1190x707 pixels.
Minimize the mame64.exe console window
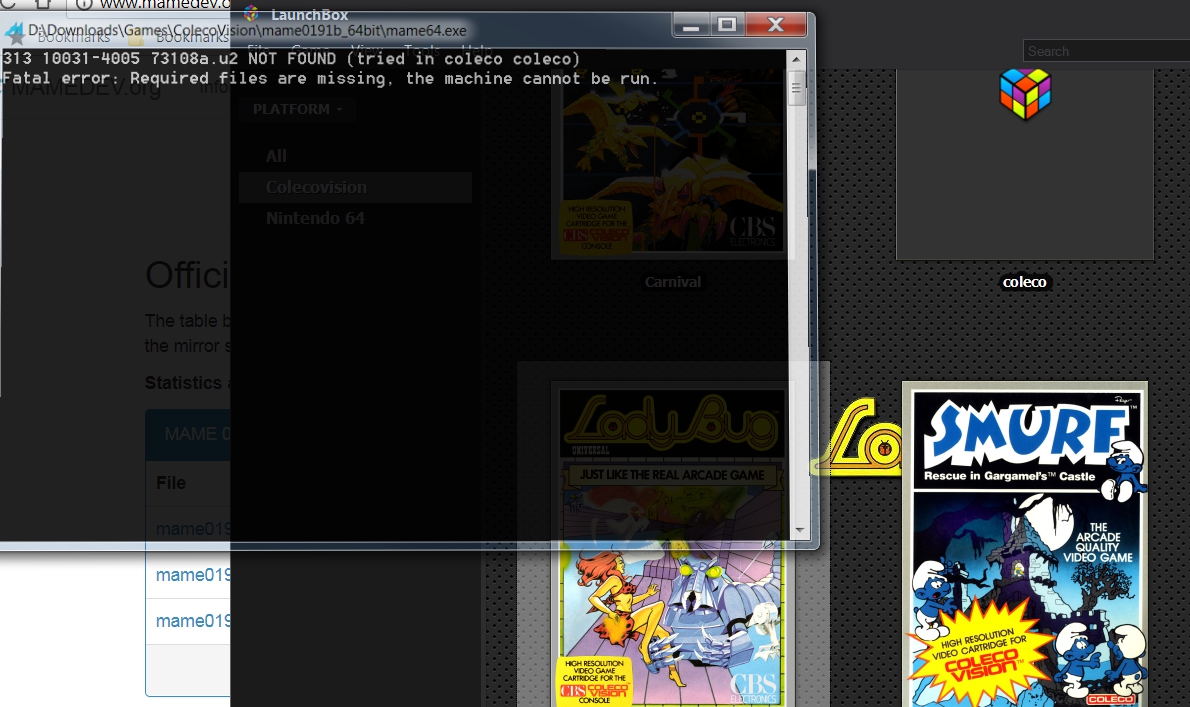pyautogui.click(x=691, y=26)
